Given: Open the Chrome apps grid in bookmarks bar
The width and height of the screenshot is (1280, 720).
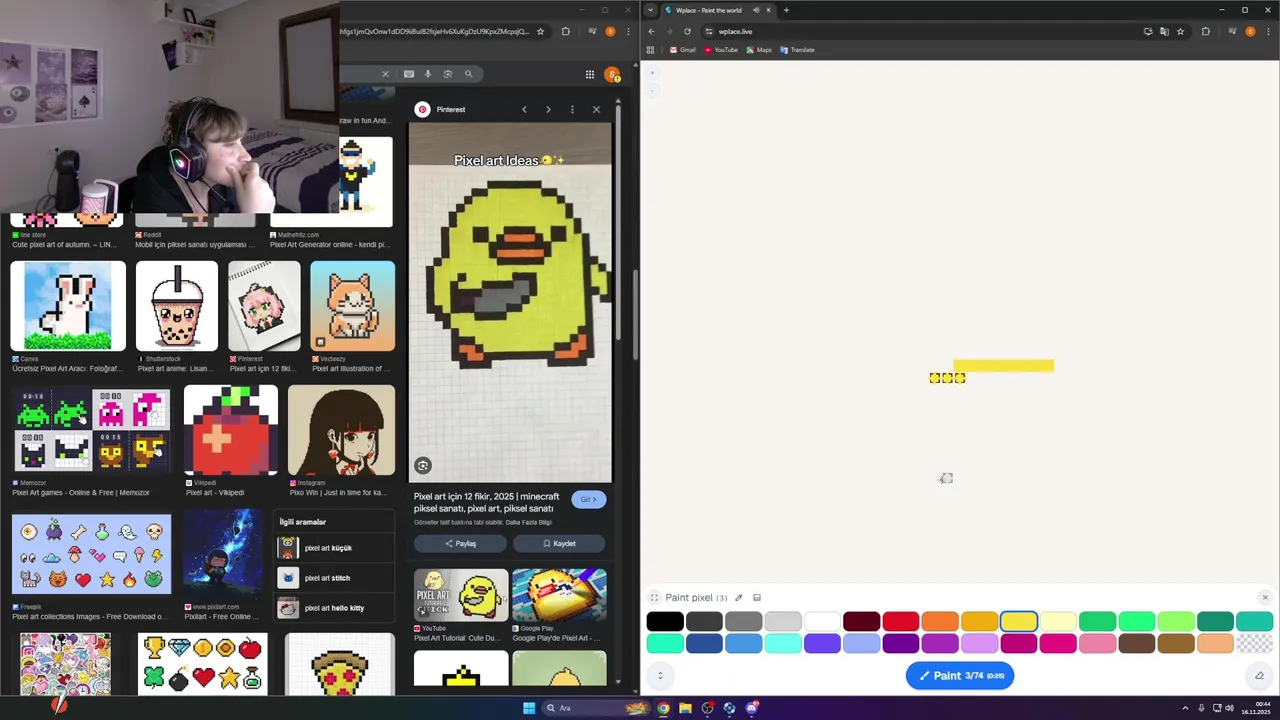Looking at the screenshot, I should click(x=651, y=50).
